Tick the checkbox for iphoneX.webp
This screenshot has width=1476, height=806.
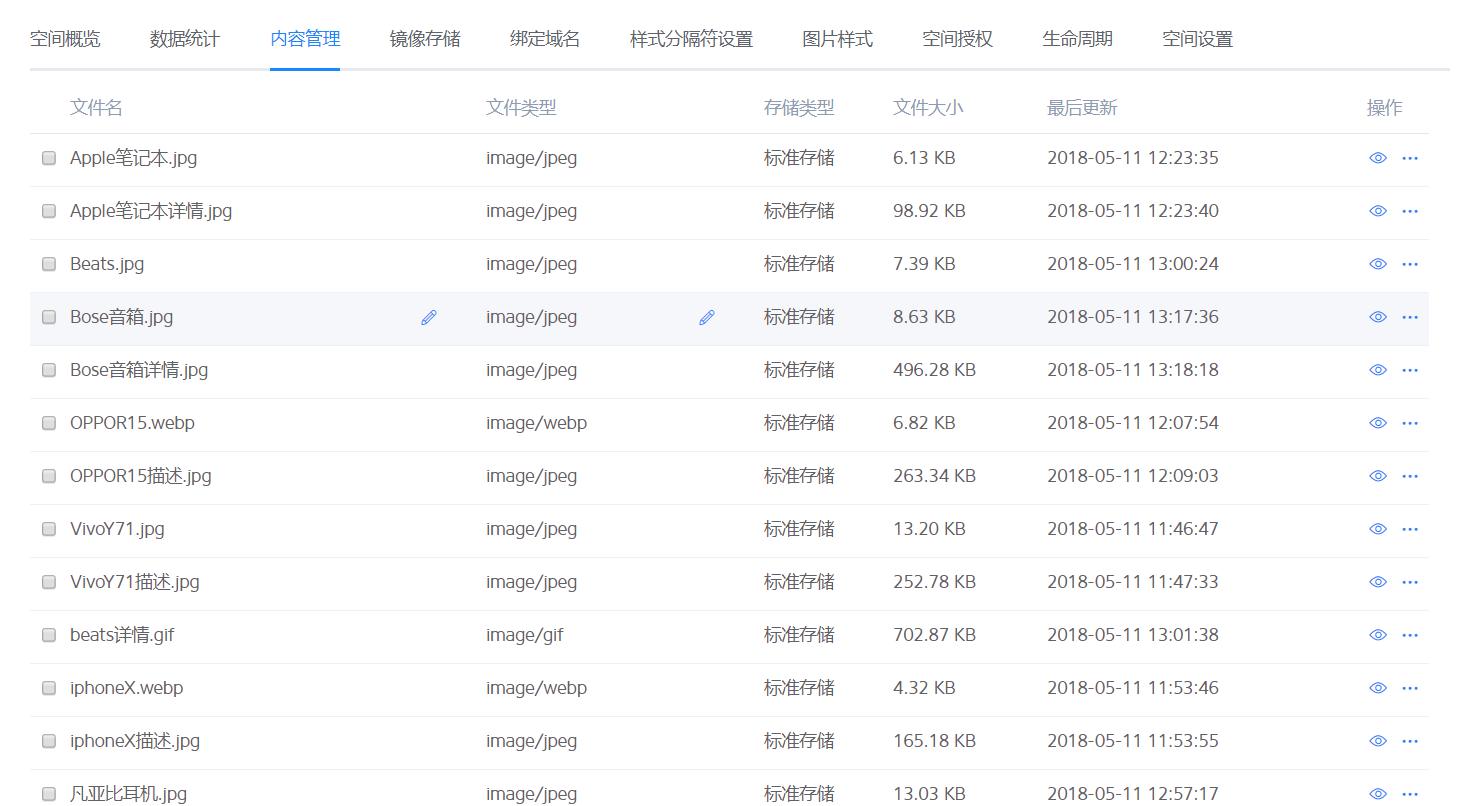pyautogui.click(x=49, y=688)
